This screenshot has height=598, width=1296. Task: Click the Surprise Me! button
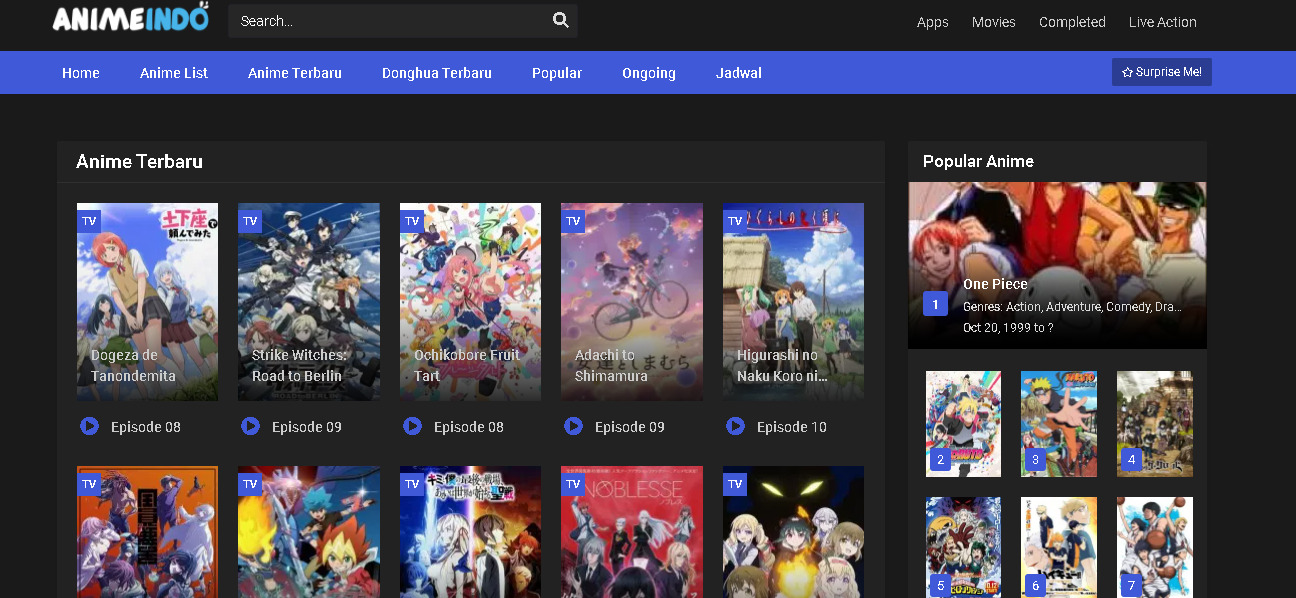[1162, 72]
